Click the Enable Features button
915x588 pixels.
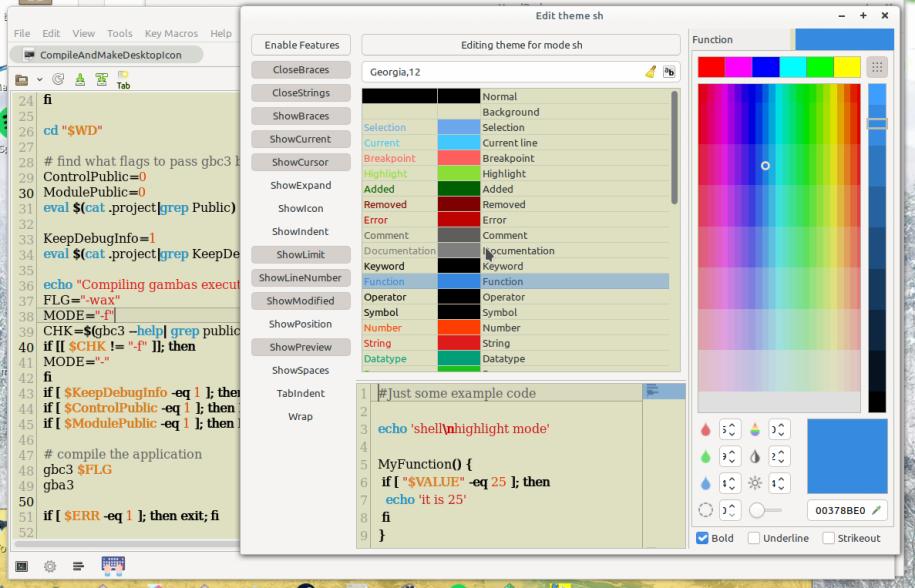[x=301, y=45]
